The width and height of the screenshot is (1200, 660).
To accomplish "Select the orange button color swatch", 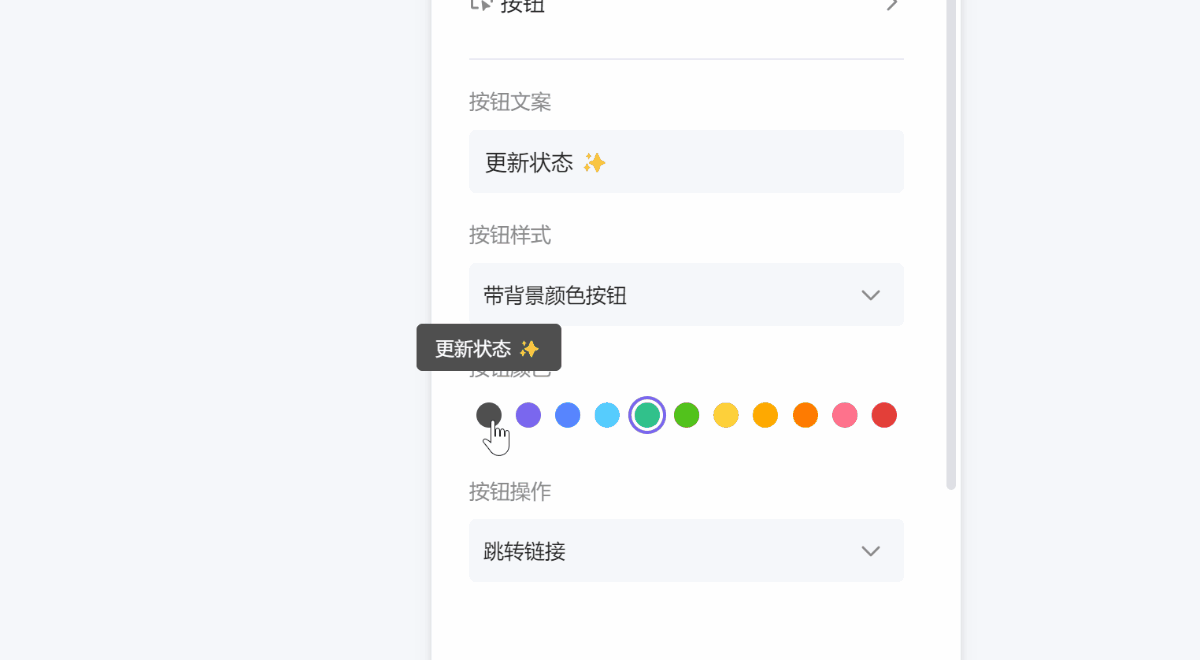I will tap(805, 414).
